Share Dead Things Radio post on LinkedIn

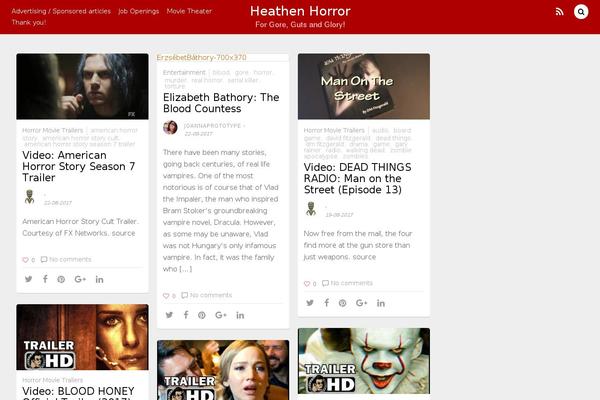click(381, 303)
